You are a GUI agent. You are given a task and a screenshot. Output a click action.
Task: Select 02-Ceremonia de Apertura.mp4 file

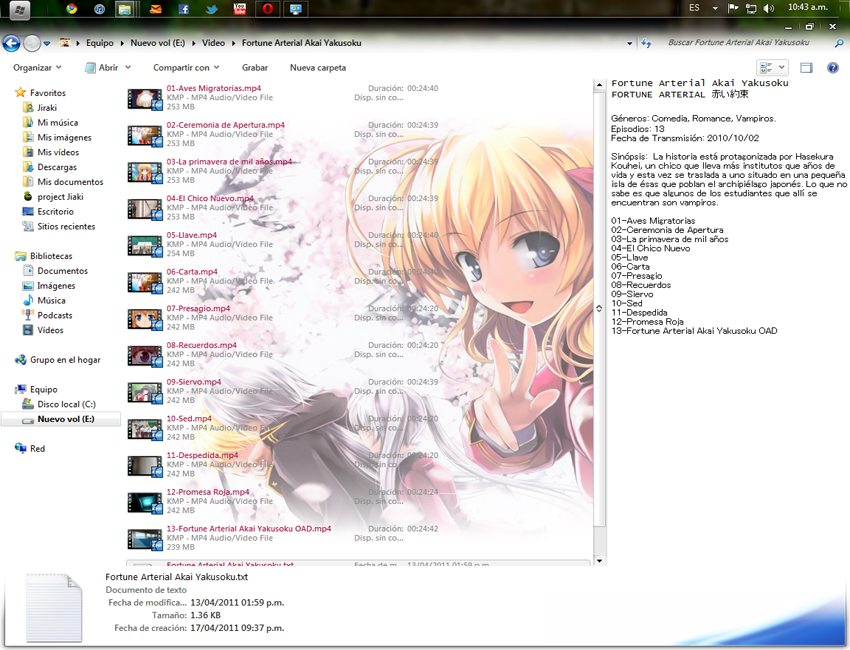coord(226,125)
